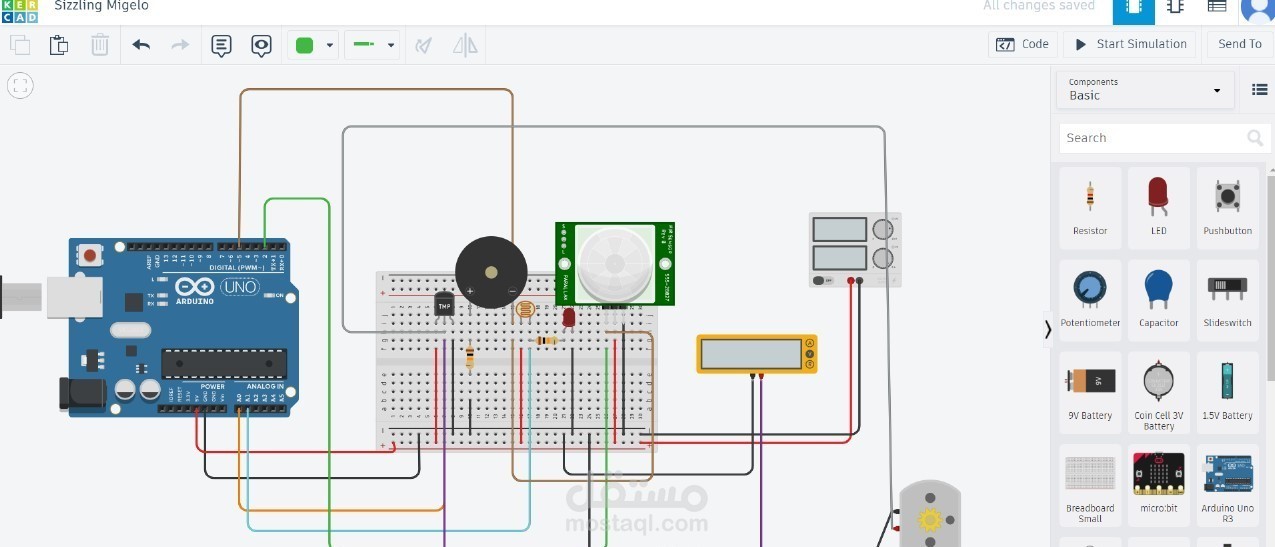The image size is (1275, 547).
Task: Select the micro:bit component
Action: tap(1158, 485)
